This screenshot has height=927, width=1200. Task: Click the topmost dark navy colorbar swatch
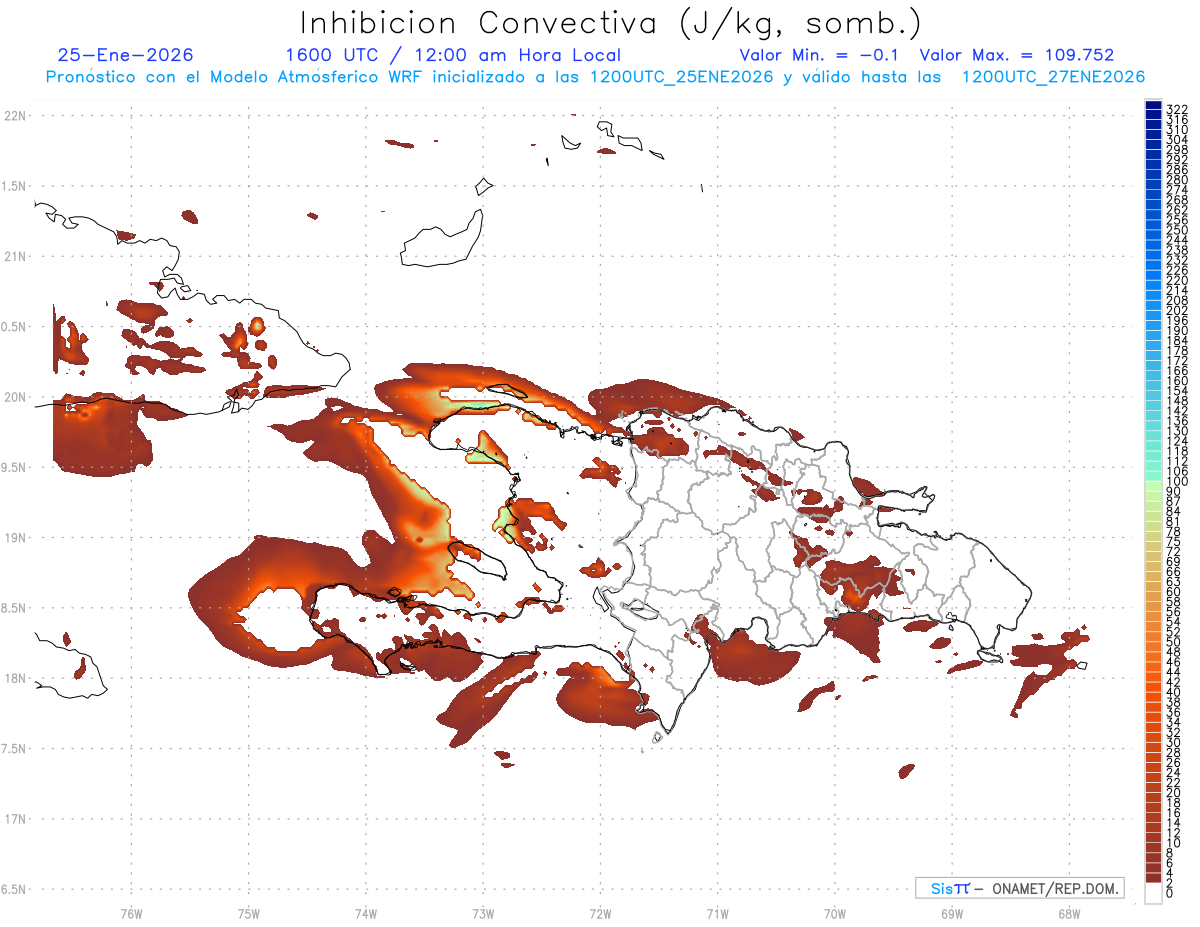tap(1153, 106)
